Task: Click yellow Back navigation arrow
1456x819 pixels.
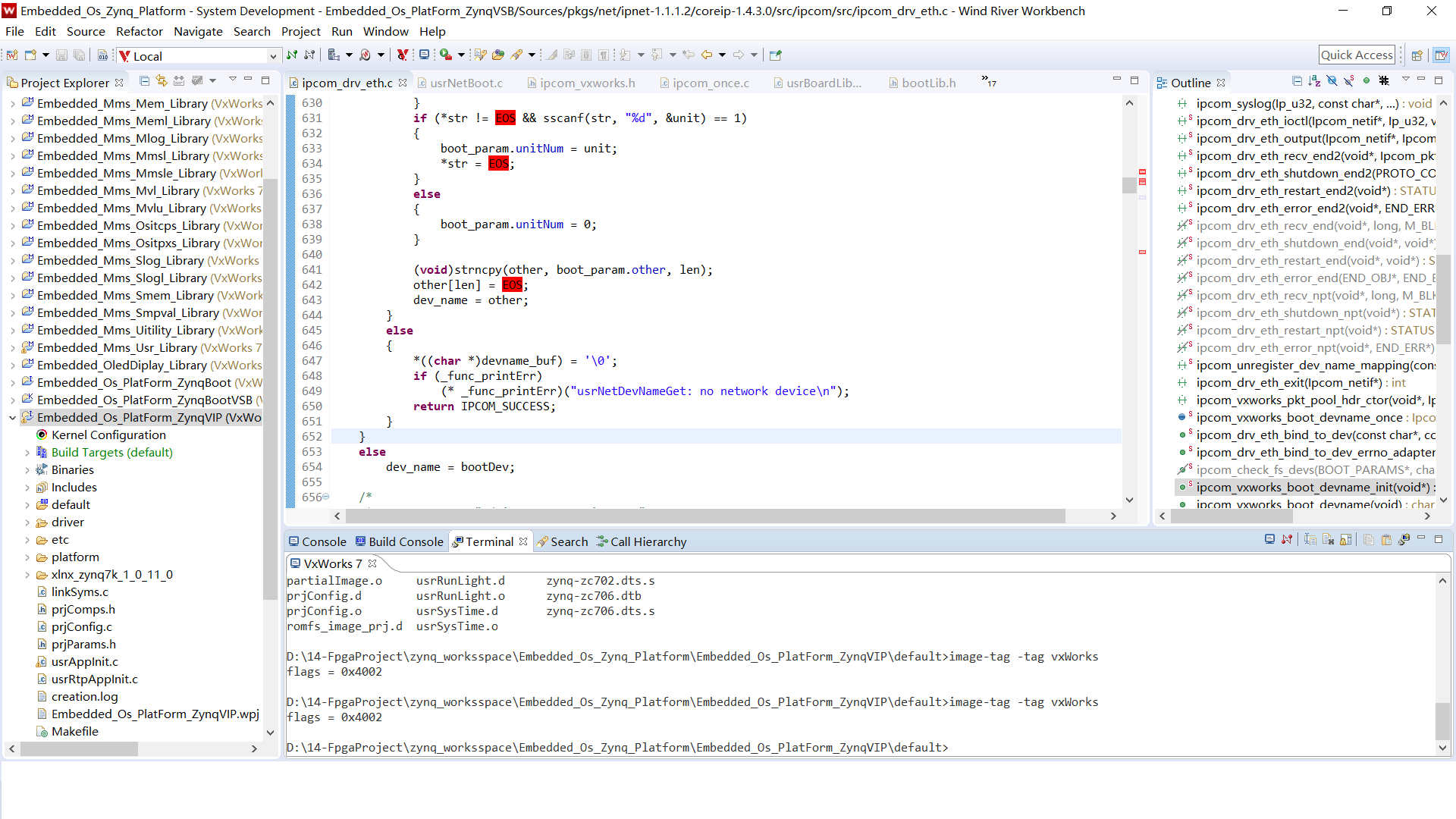Action: click(706, 55)
